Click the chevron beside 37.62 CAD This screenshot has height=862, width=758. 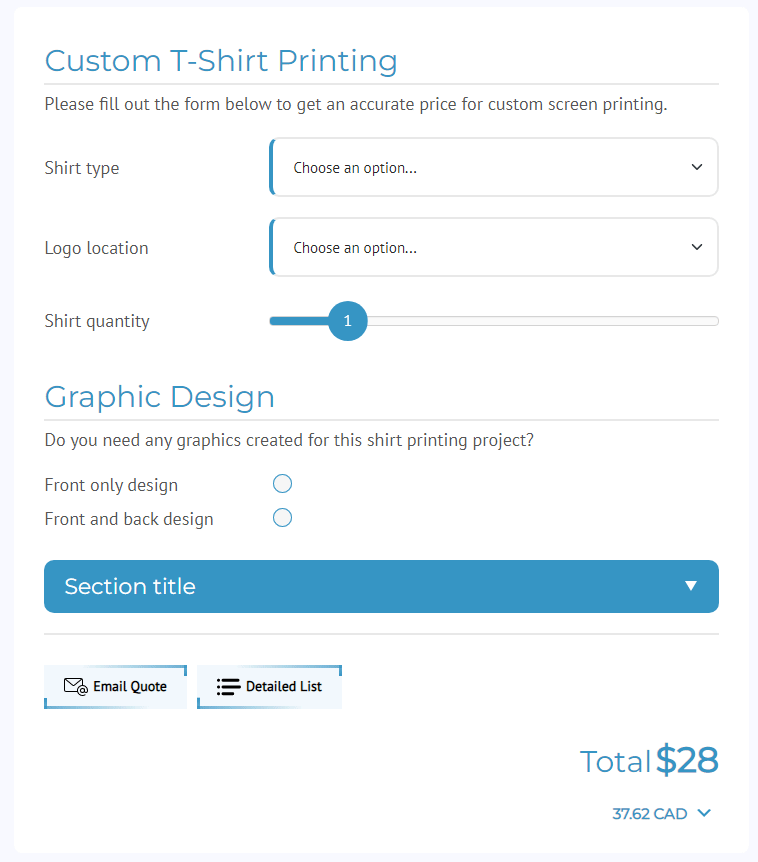[x=704, y=813]
